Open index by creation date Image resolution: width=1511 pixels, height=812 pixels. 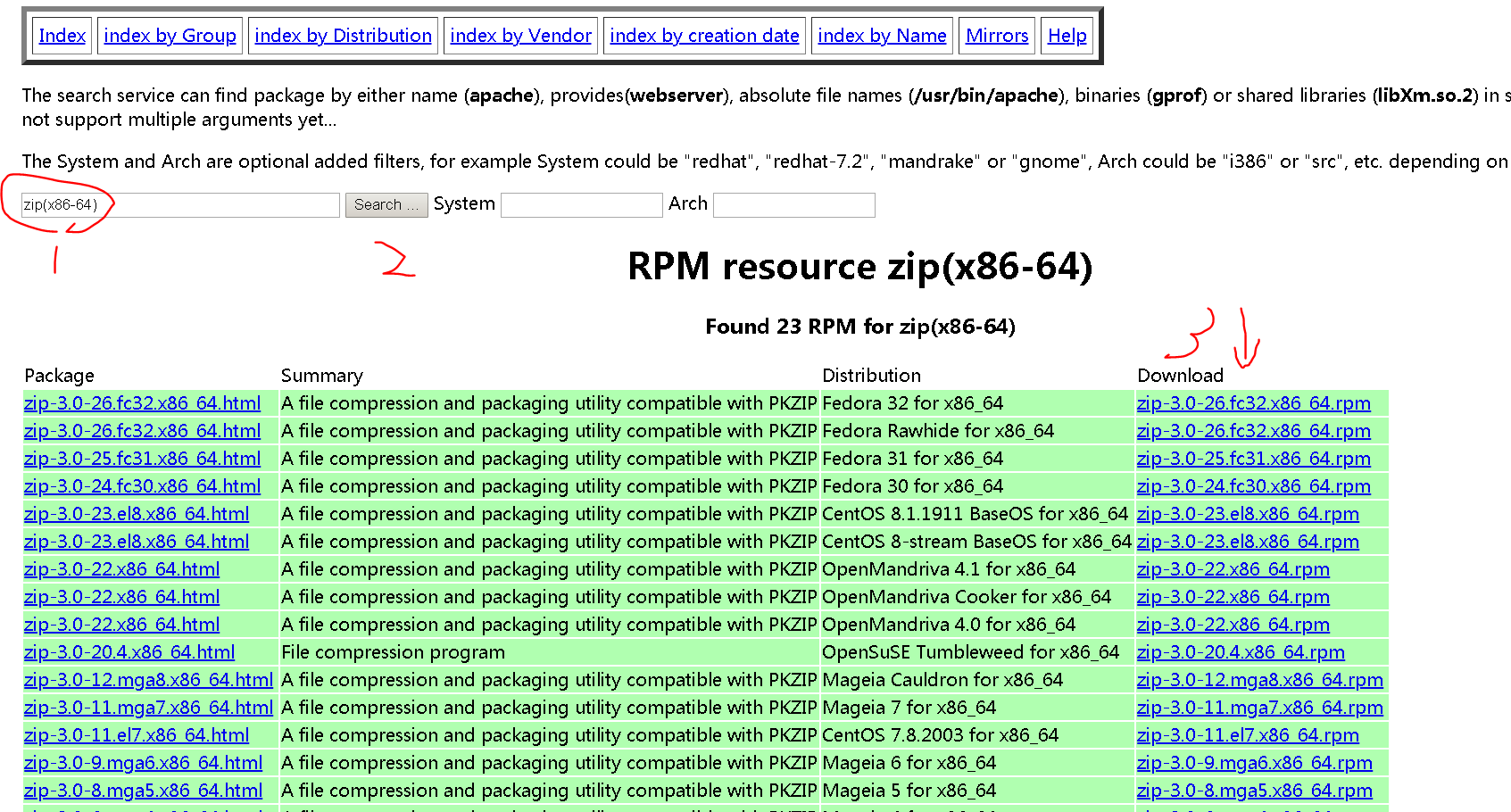[x=703, y=36]
